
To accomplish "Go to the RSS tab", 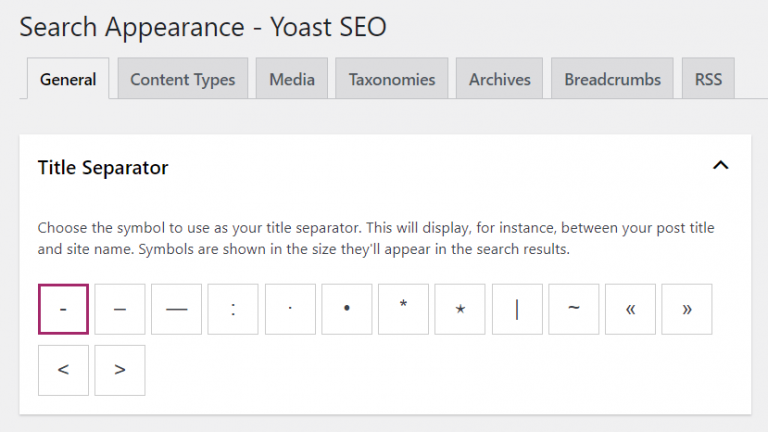I will tap(708, 79).
